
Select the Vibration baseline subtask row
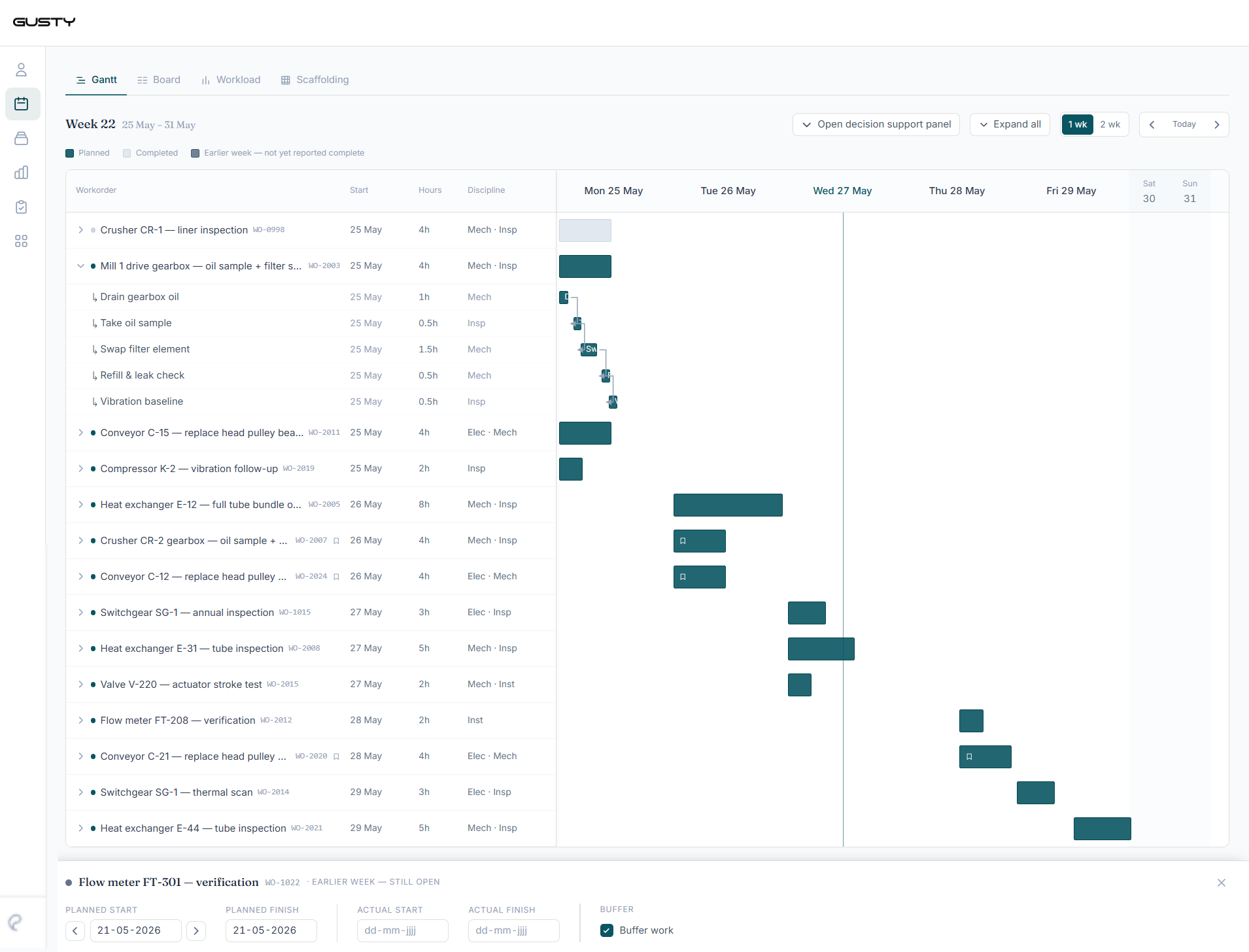311,402
